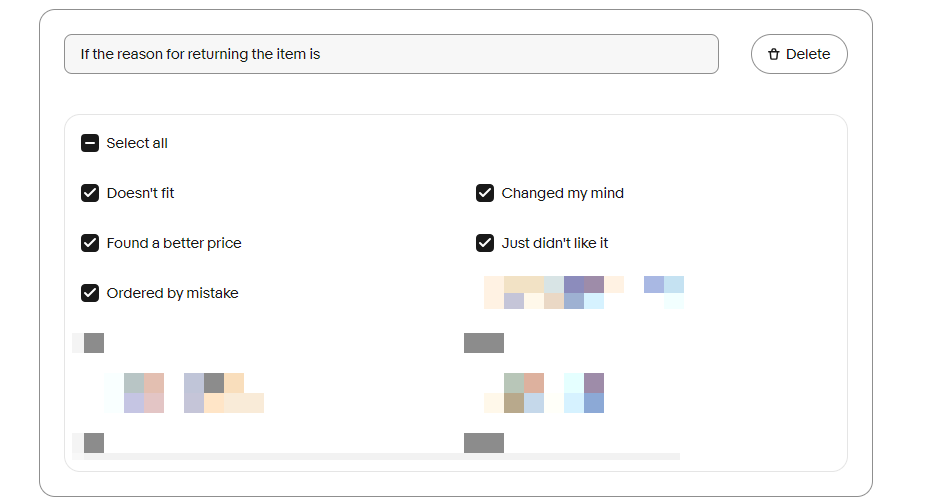
Task: Uncheck the Doesn't fit checkbox
Action: tap(90, 193)
